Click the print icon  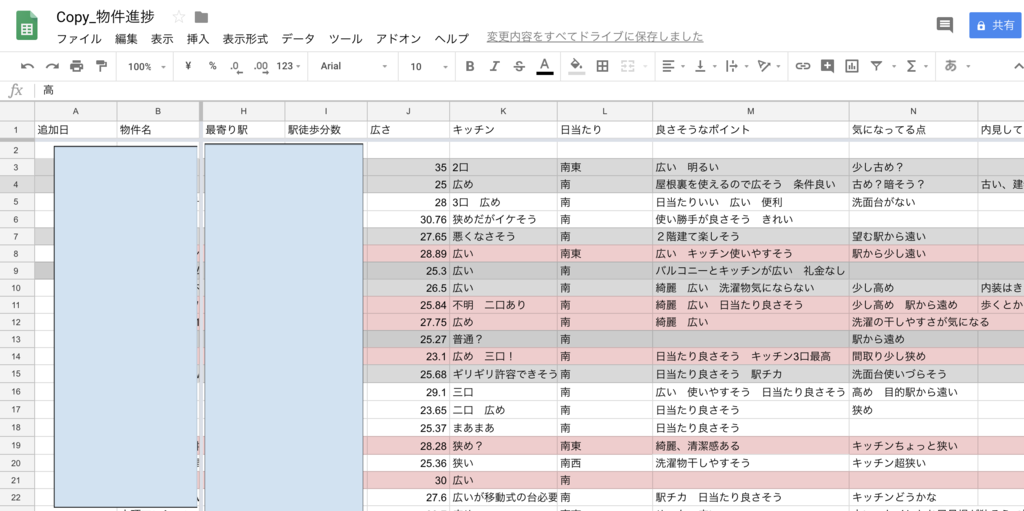point(76,66)
